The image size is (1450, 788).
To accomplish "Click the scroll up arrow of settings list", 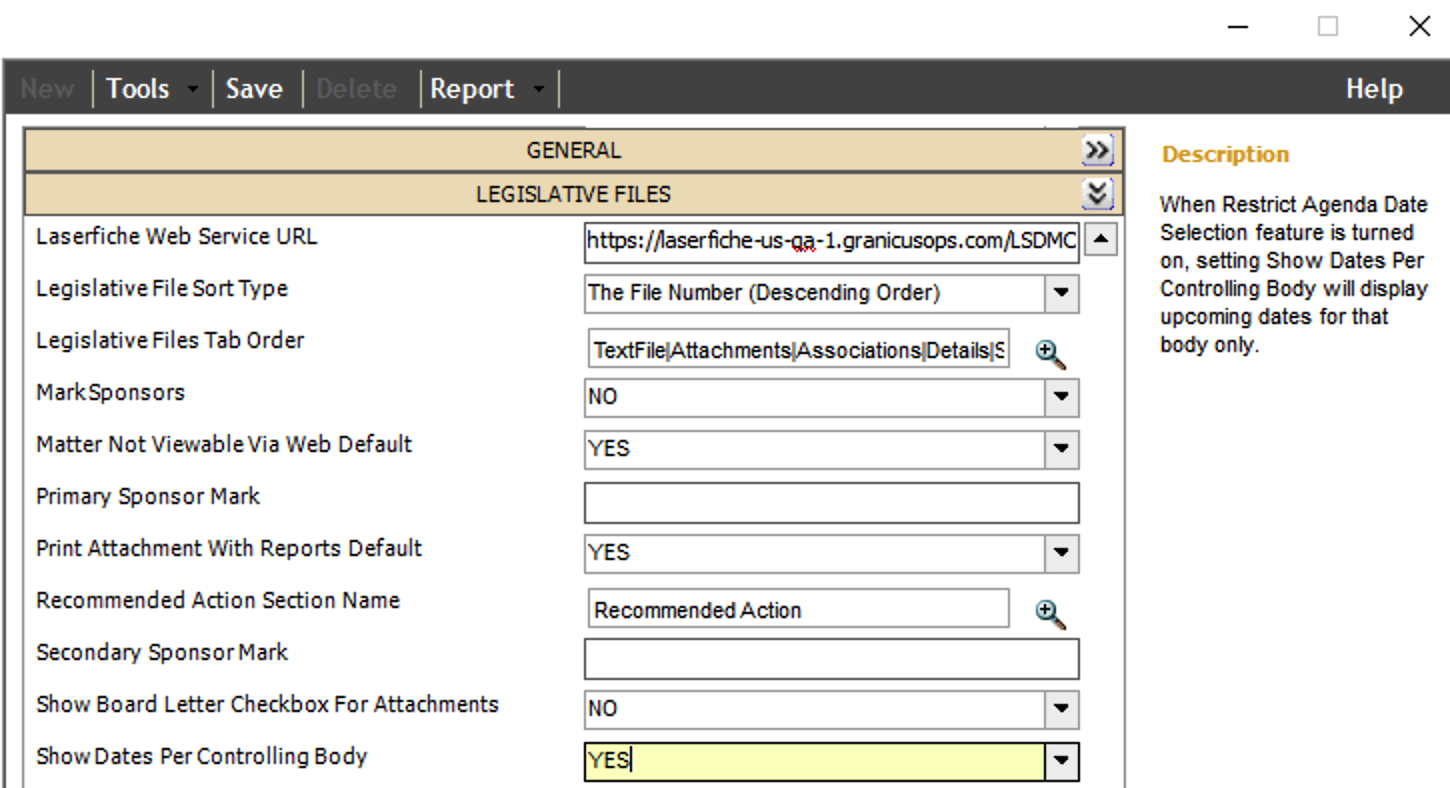I will pos(1100,239).
